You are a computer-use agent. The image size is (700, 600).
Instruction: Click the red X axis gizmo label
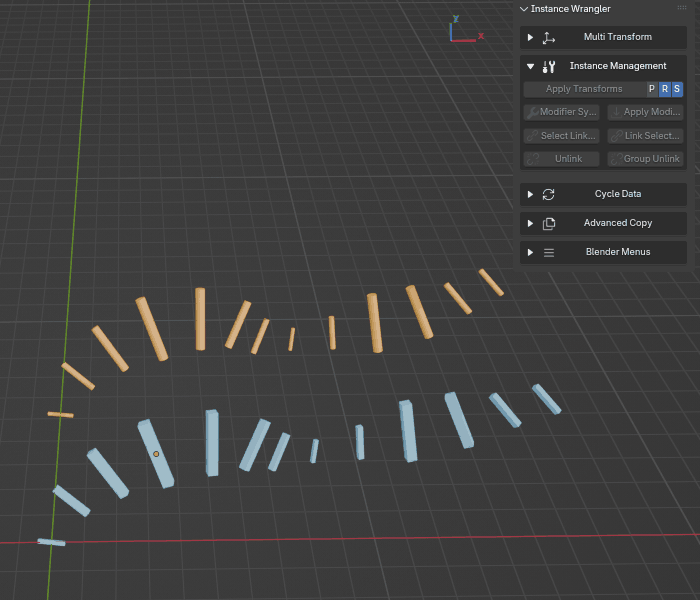[x=481, y=36]
